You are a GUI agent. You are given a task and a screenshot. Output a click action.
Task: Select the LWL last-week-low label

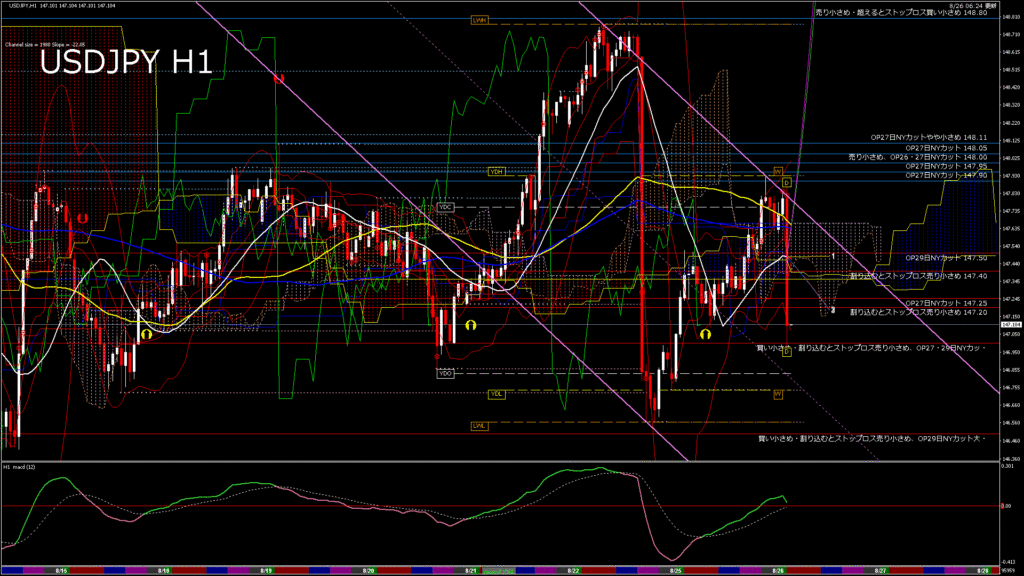coord(480,426)
